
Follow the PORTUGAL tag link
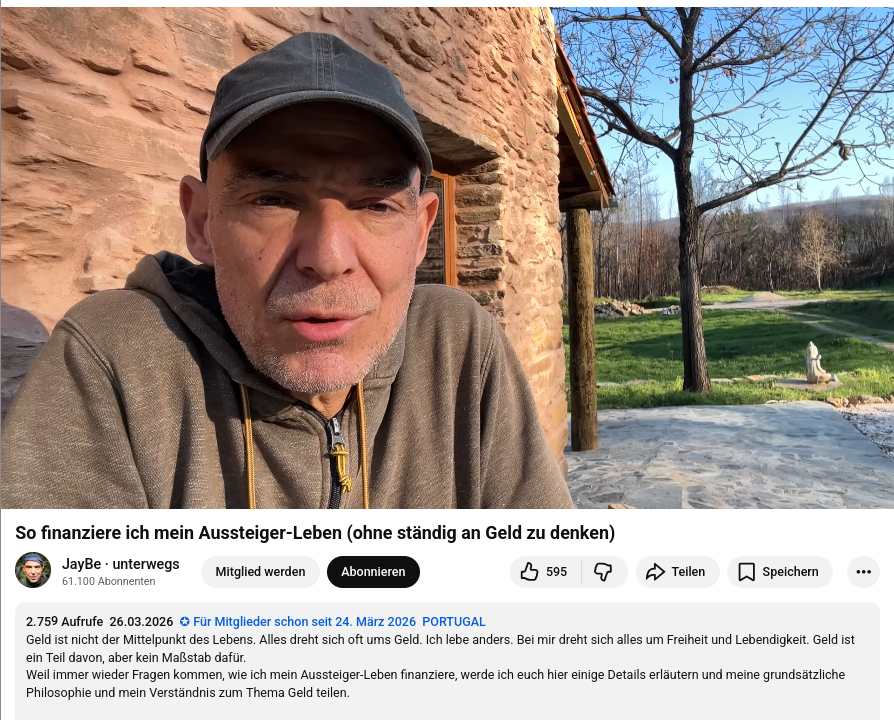[x=454, y=621]
